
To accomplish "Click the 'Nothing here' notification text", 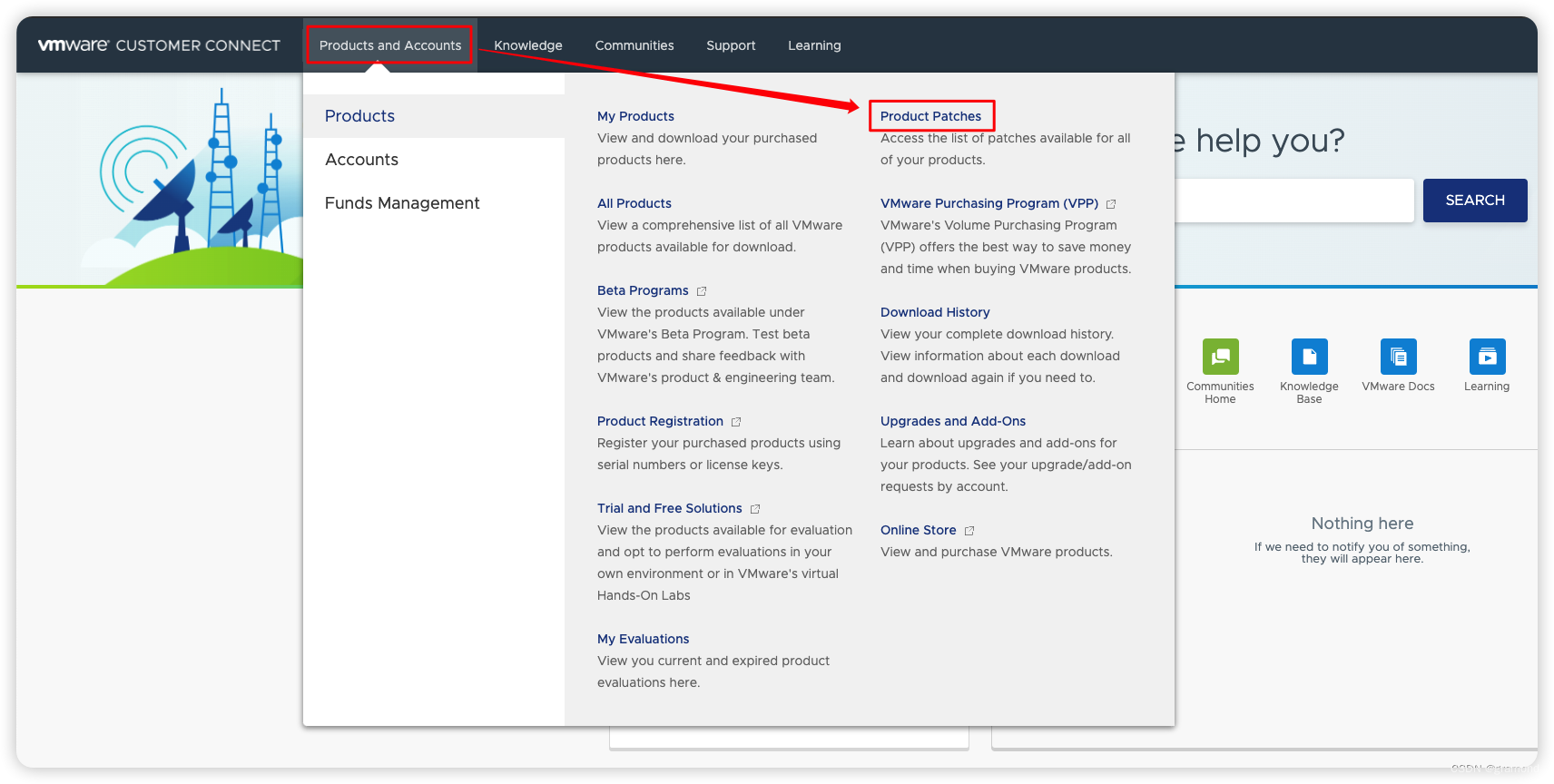I will (1362, 524).
